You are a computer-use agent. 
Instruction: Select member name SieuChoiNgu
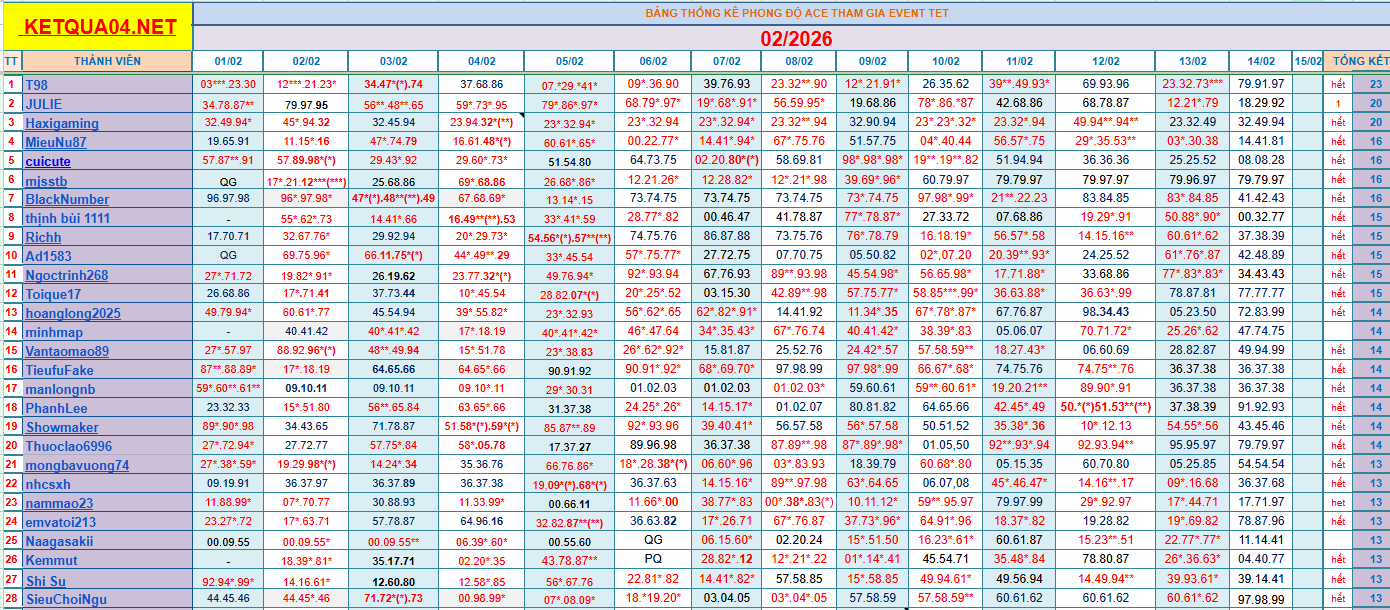click(66, 599)
